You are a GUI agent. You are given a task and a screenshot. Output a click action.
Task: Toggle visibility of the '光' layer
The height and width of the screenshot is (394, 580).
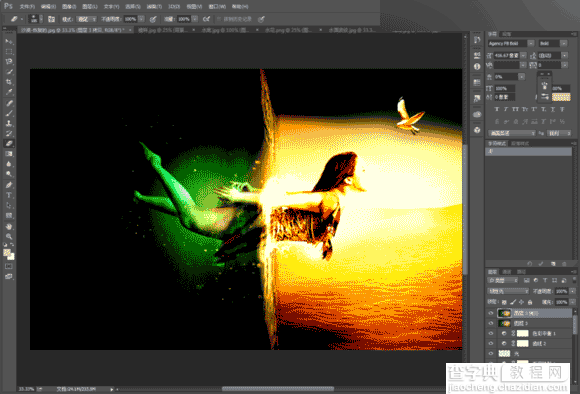(491, 353)
